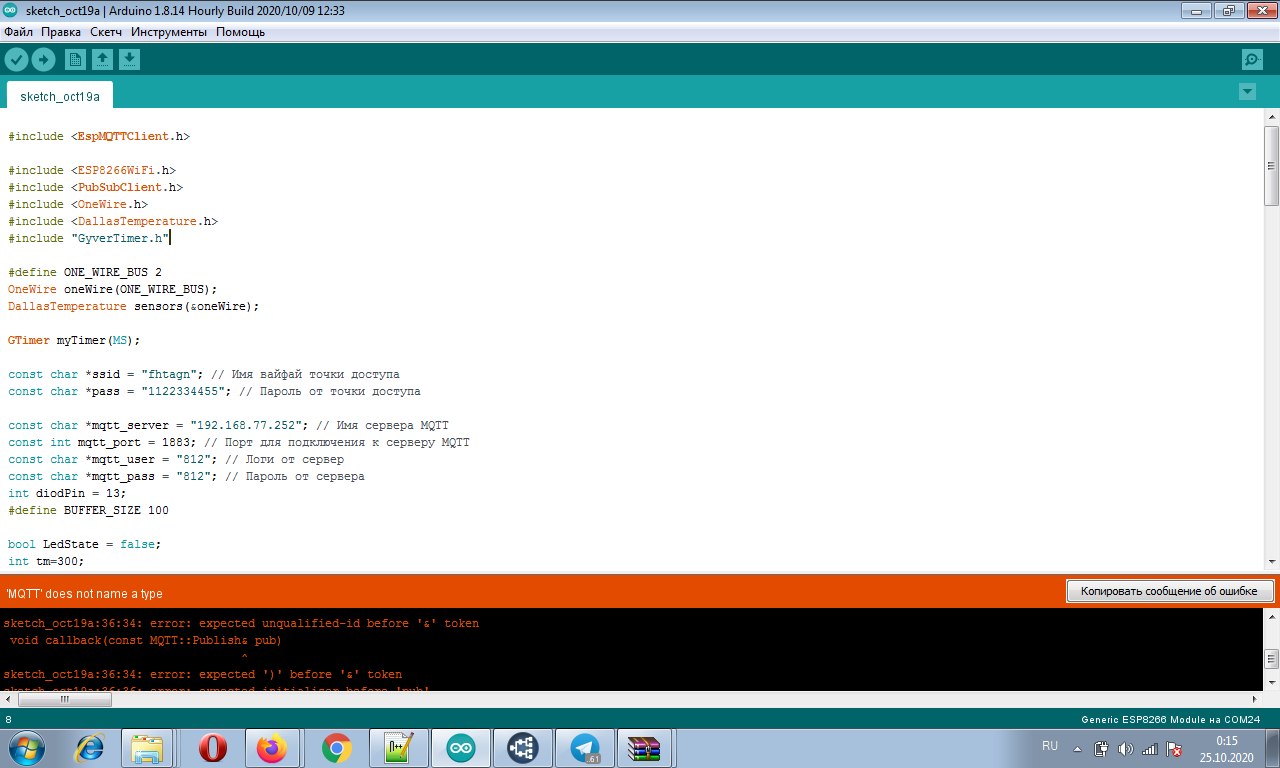This screenshot has height=768, width=1280.
Task: Click on the OneWire.h include line
Action: (x=78, y=204)
